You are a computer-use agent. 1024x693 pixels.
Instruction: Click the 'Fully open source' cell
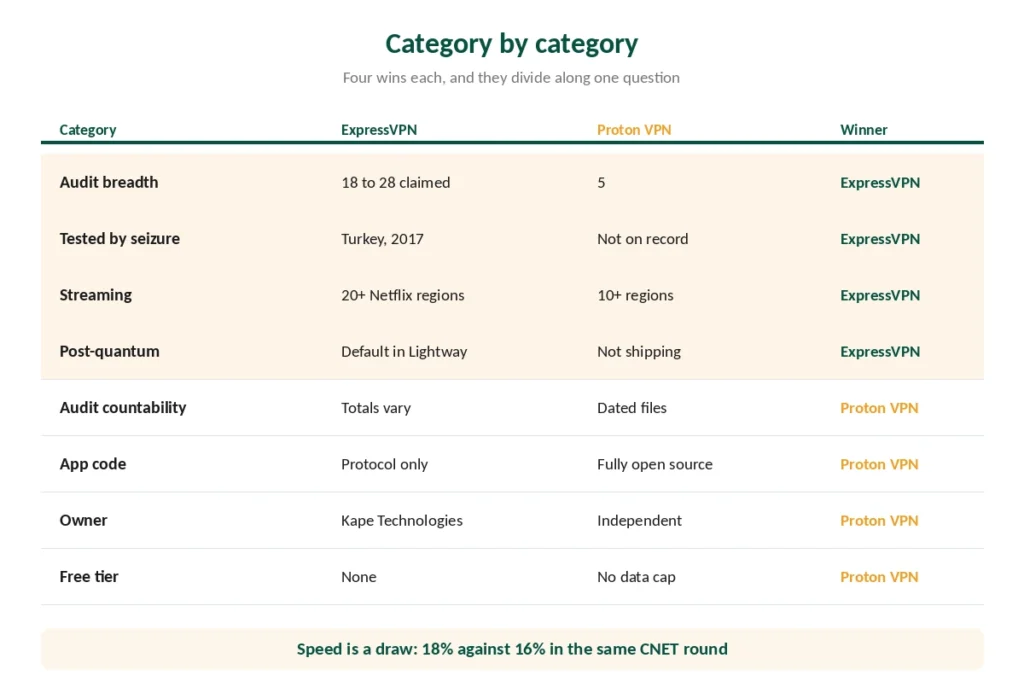coord(654,464)
